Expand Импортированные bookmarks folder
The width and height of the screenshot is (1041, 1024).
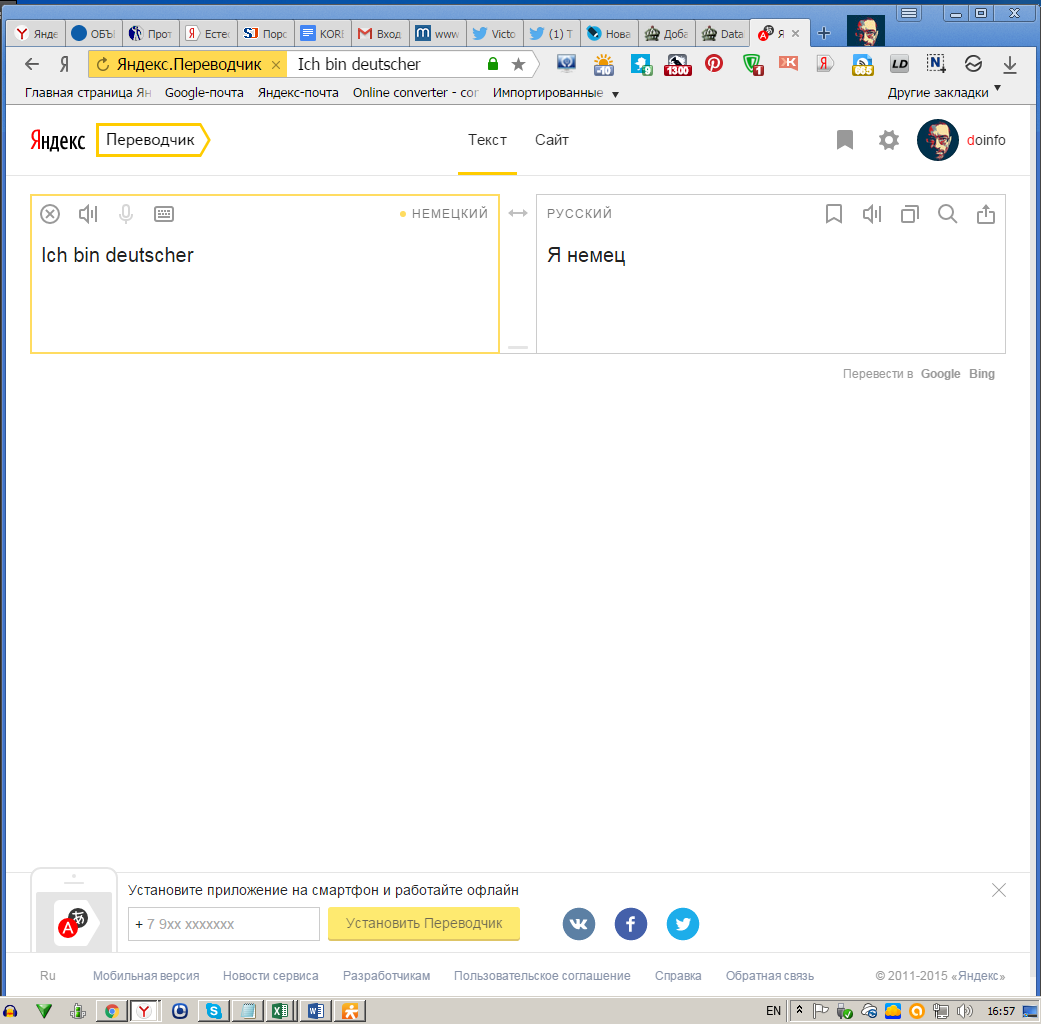(x=555, y=92)
